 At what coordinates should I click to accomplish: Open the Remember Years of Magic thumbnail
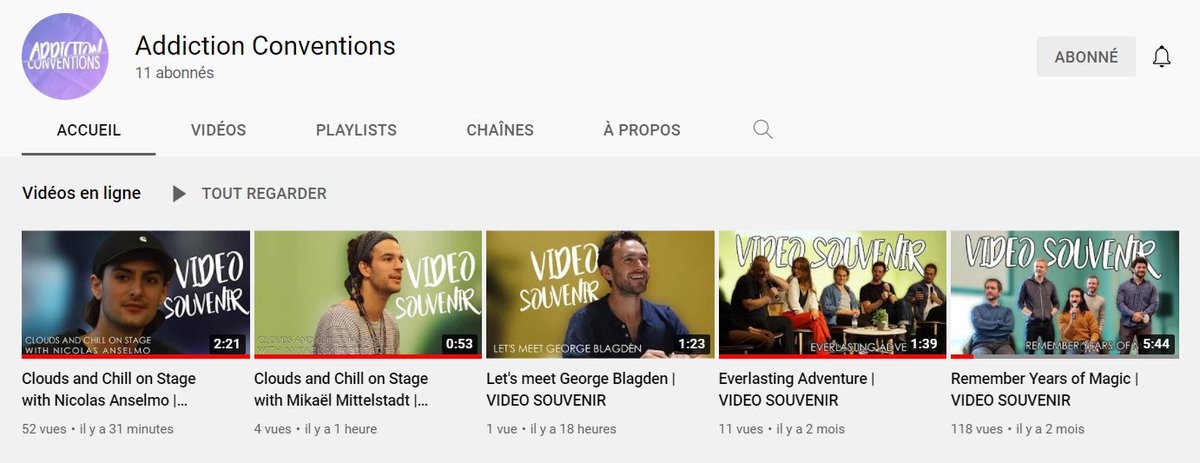coord(1065,294)
